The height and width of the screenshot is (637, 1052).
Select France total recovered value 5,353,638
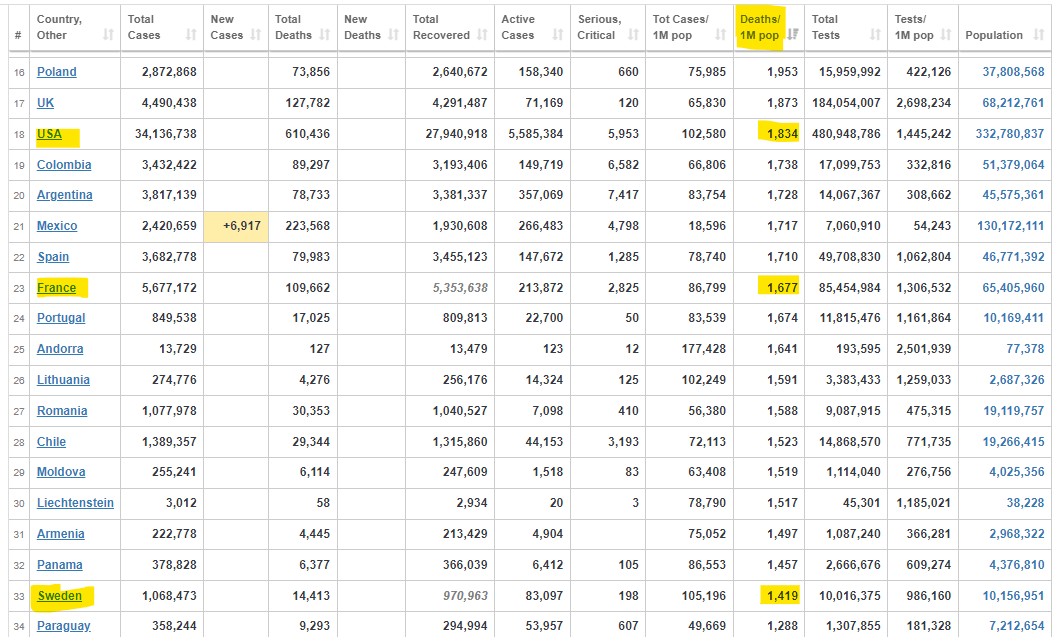pyautogui.click(x=460, y=287)
